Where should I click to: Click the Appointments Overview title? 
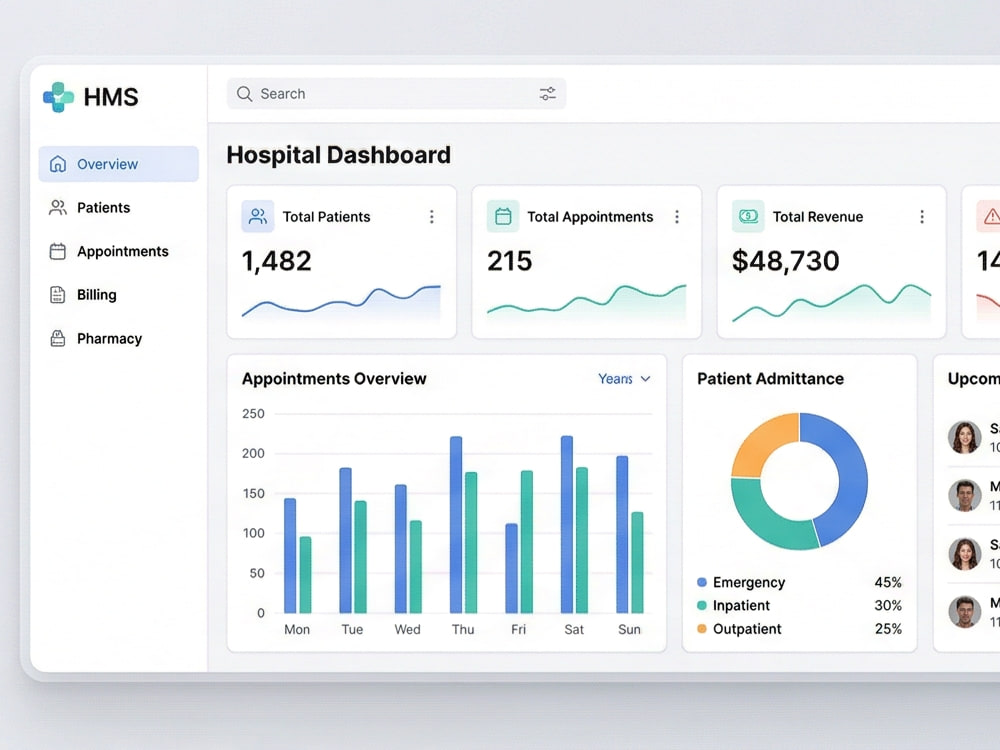click(x=334, y=379)
